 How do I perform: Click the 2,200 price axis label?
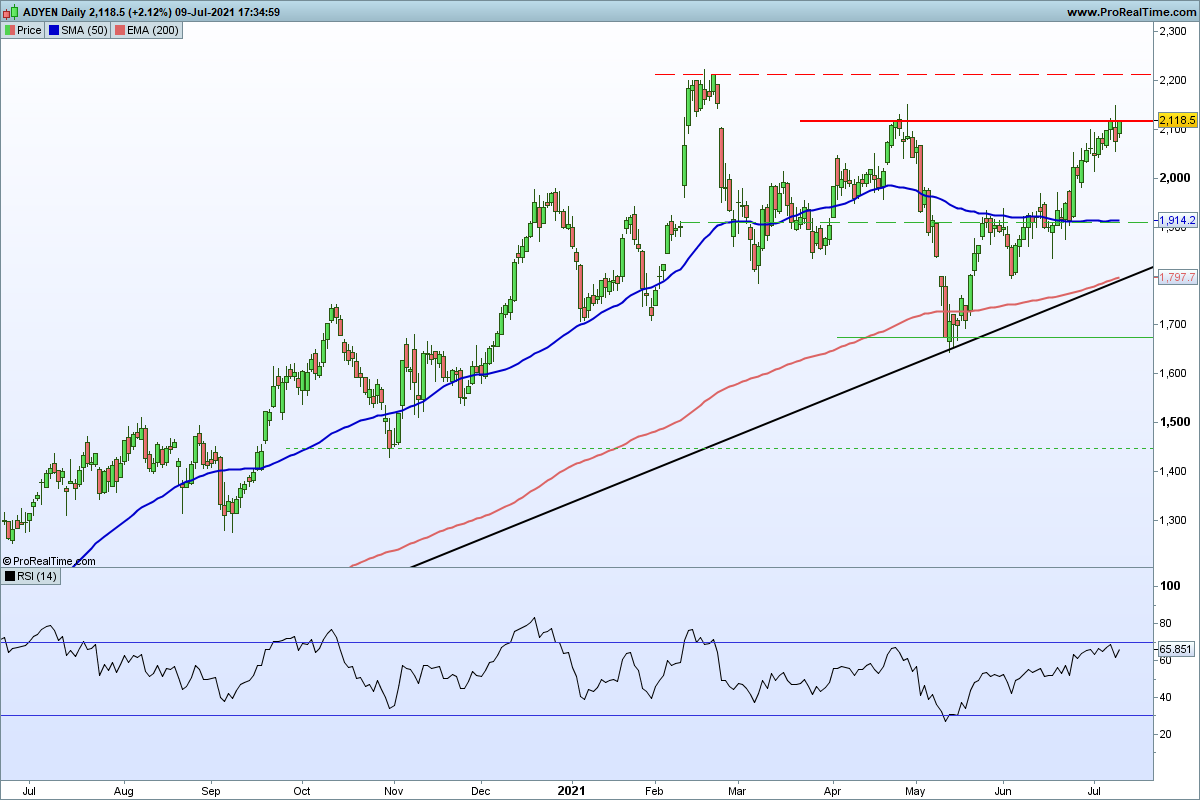pyautogui.click(x=1171, y=80)
